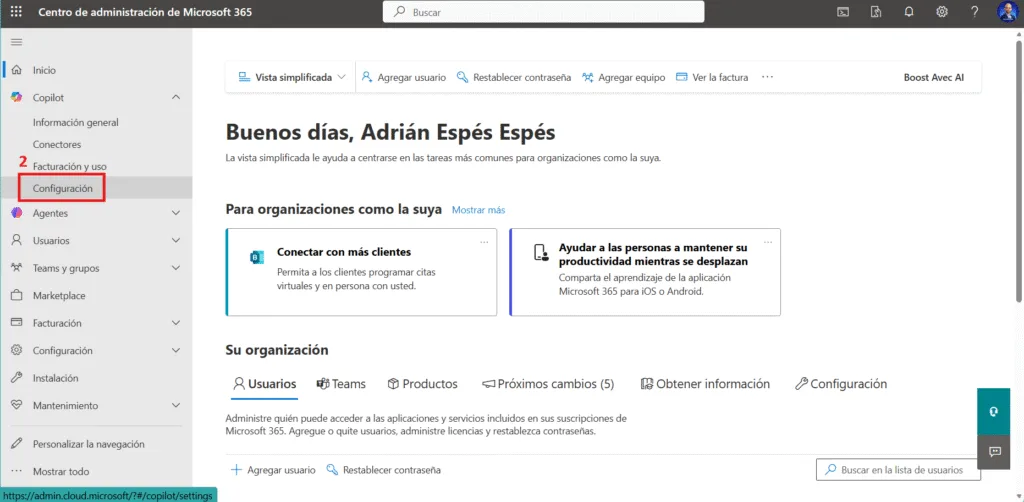Click Boost Avec AI organization name

point(934,77)
